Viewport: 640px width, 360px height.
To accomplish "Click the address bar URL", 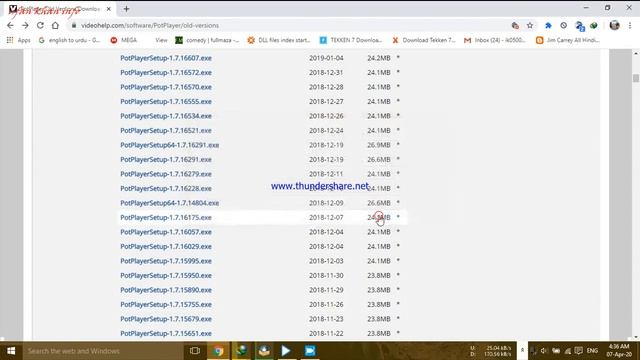I will tap(150, 25).
